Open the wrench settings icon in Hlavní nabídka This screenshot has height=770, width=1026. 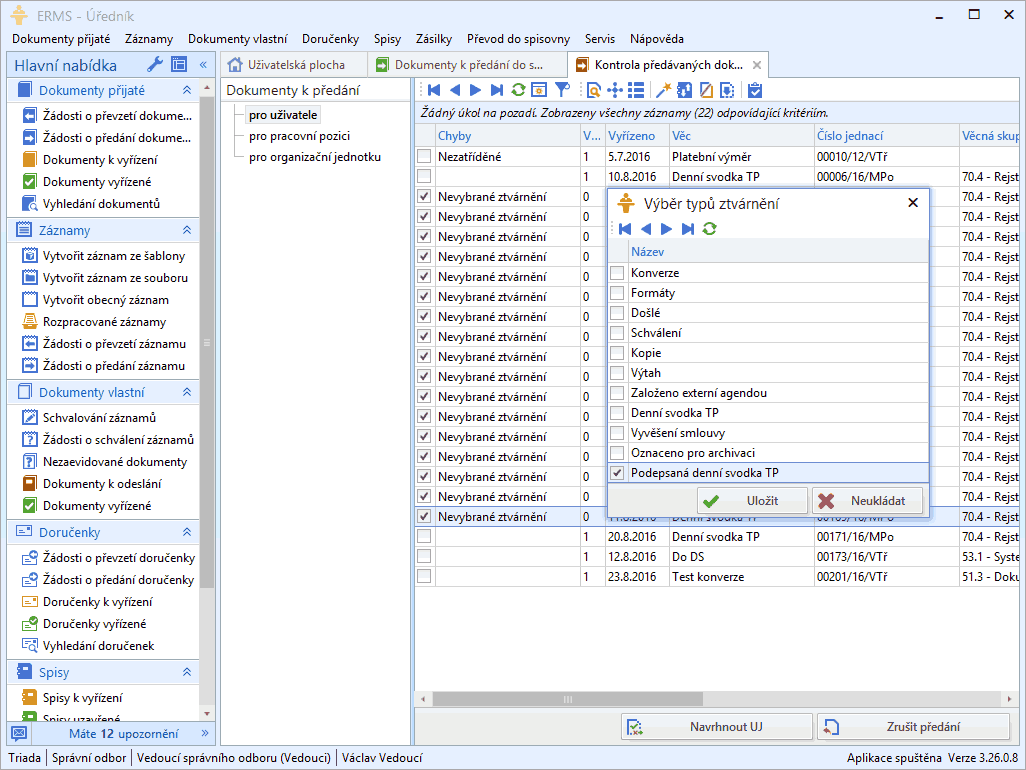point(155,65)
